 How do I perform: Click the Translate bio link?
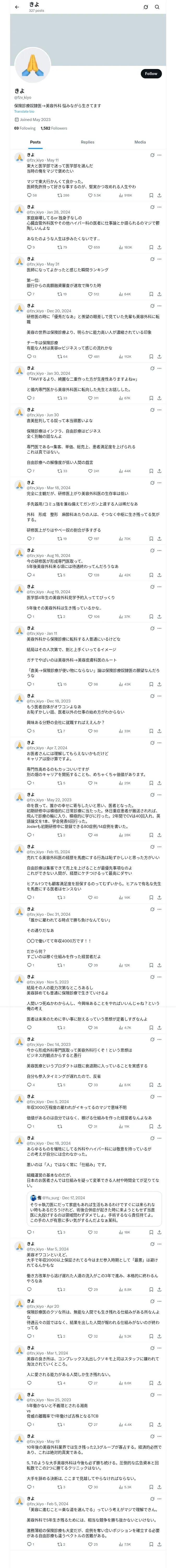(24, 111)
